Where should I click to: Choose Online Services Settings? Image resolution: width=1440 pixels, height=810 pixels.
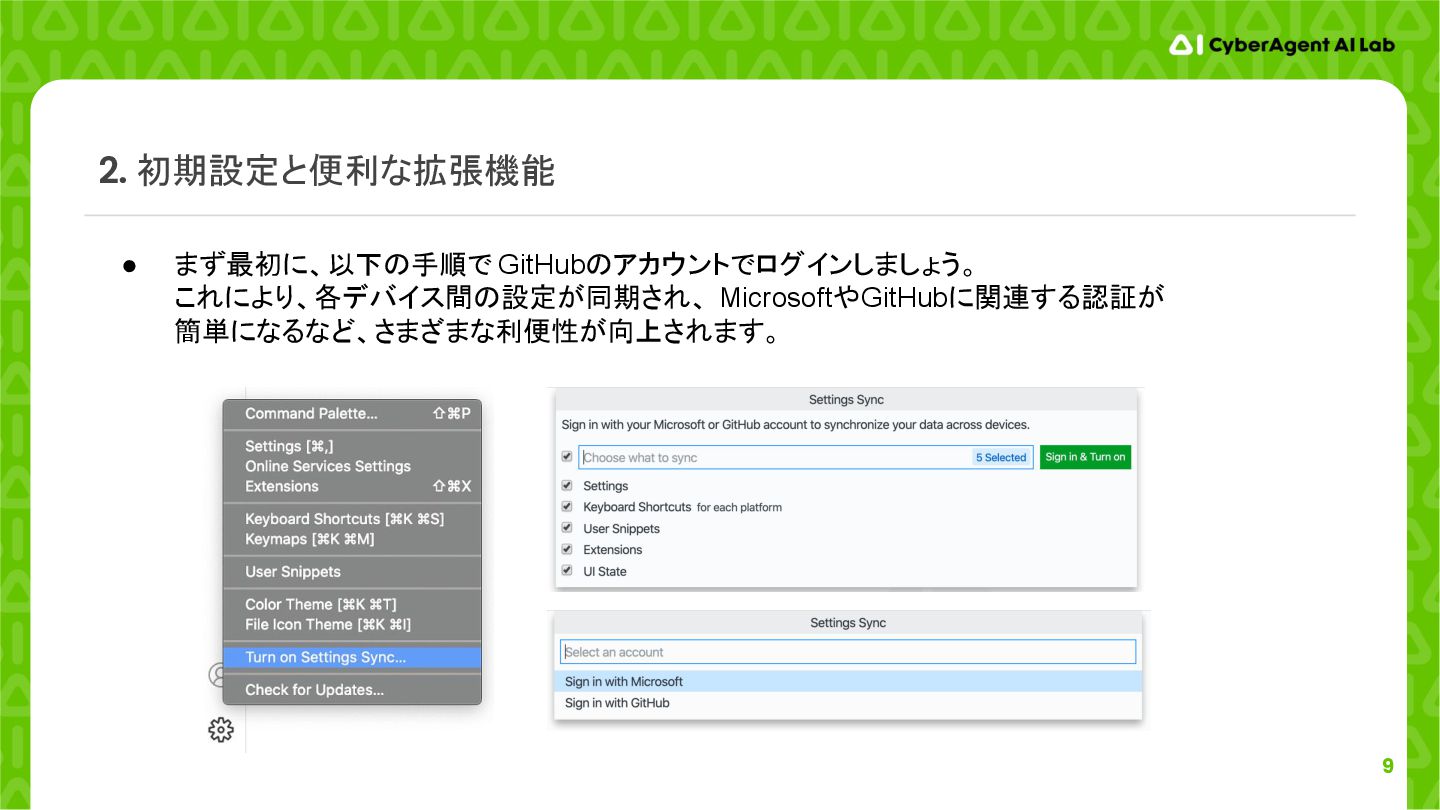tap(352, 466)
